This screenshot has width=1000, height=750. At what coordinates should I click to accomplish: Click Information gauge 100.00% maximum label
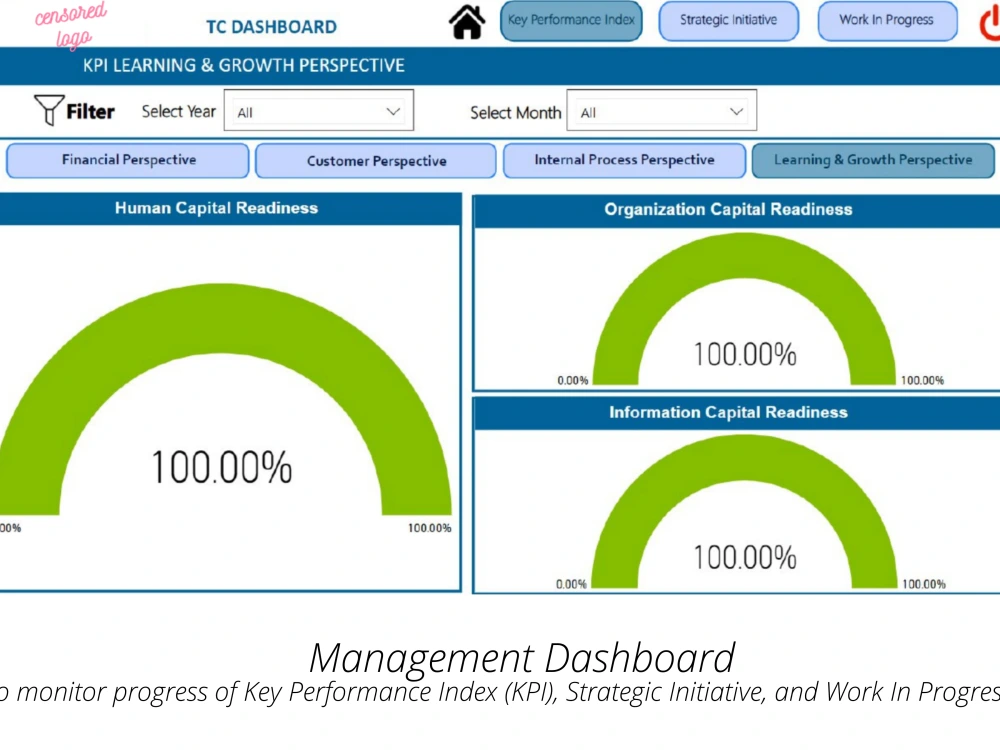click(x=924, y=584)
